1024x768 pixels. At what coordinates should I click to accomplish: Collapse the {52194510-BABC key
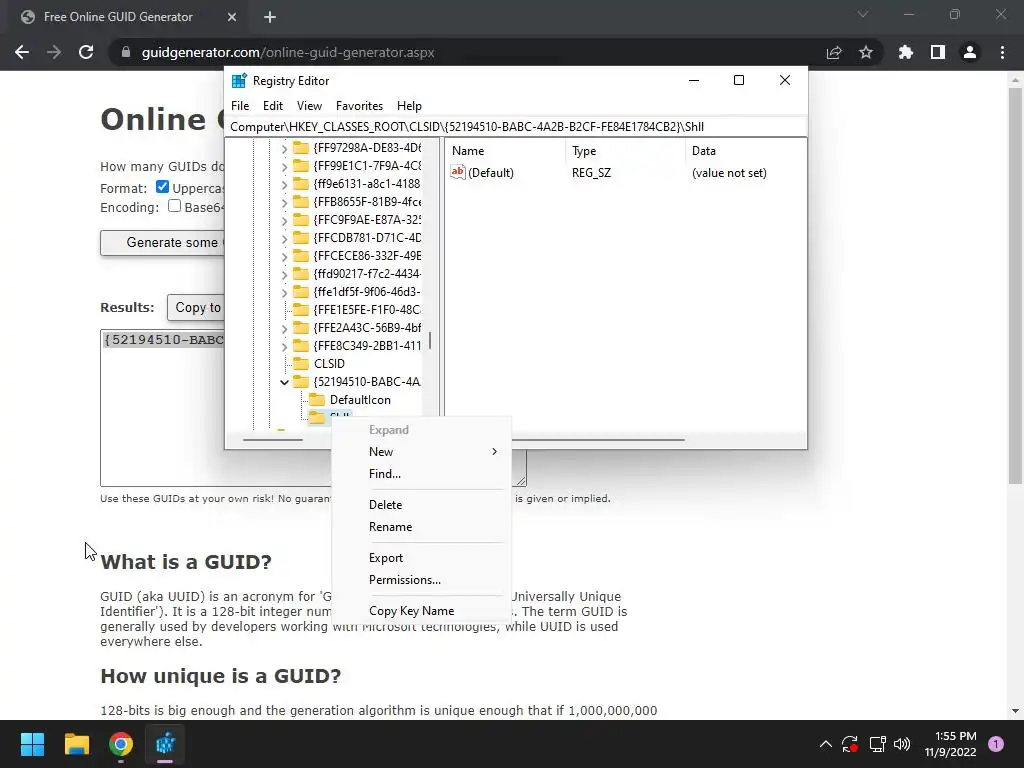[284, 382]
